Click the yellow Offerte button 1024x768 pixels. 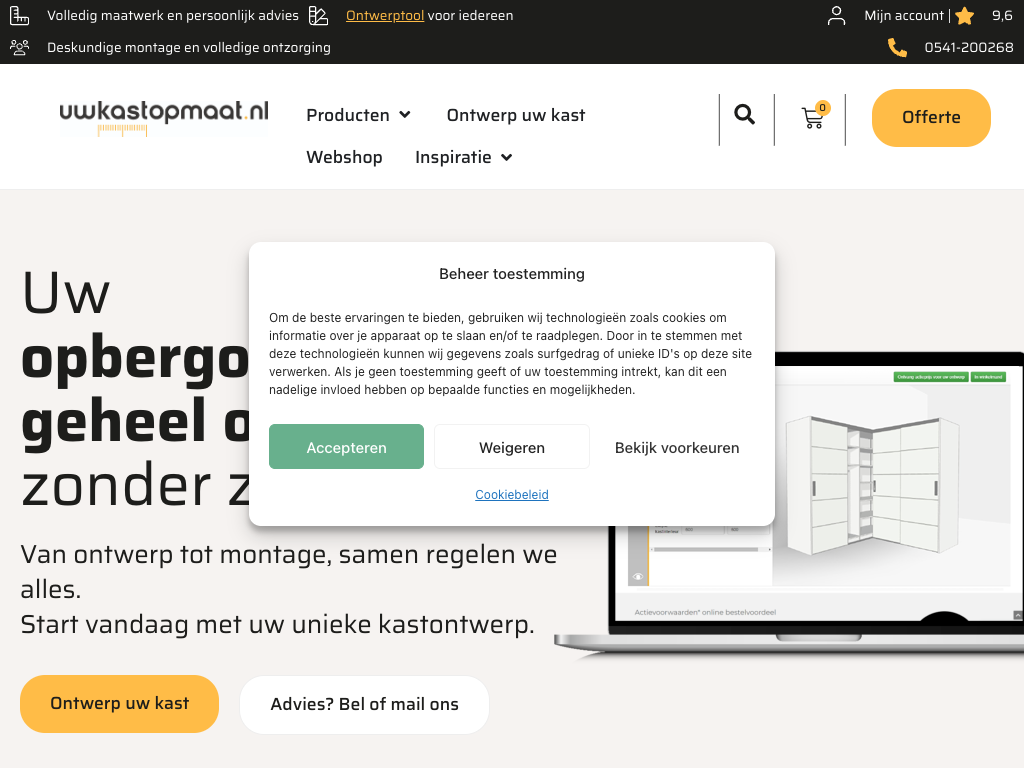click(931, 118)
